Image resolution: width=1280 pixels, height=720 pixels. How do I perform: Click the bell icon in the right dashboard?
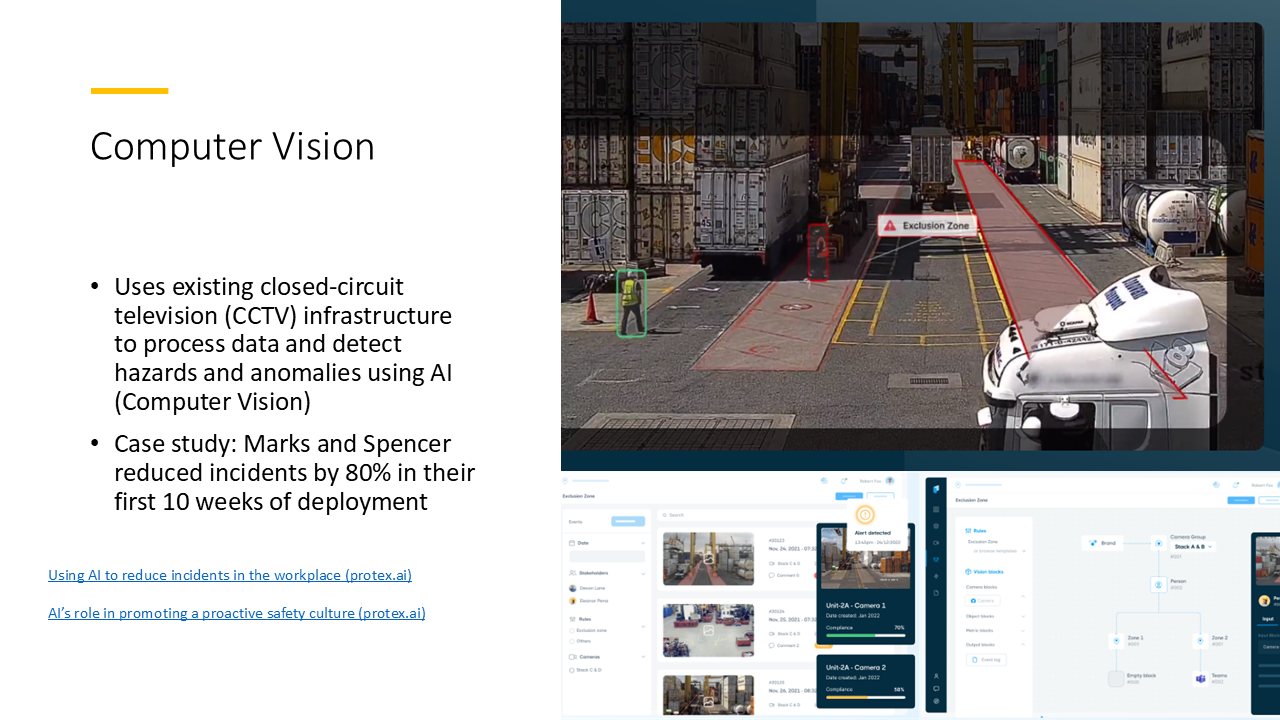click(1235, 485)
